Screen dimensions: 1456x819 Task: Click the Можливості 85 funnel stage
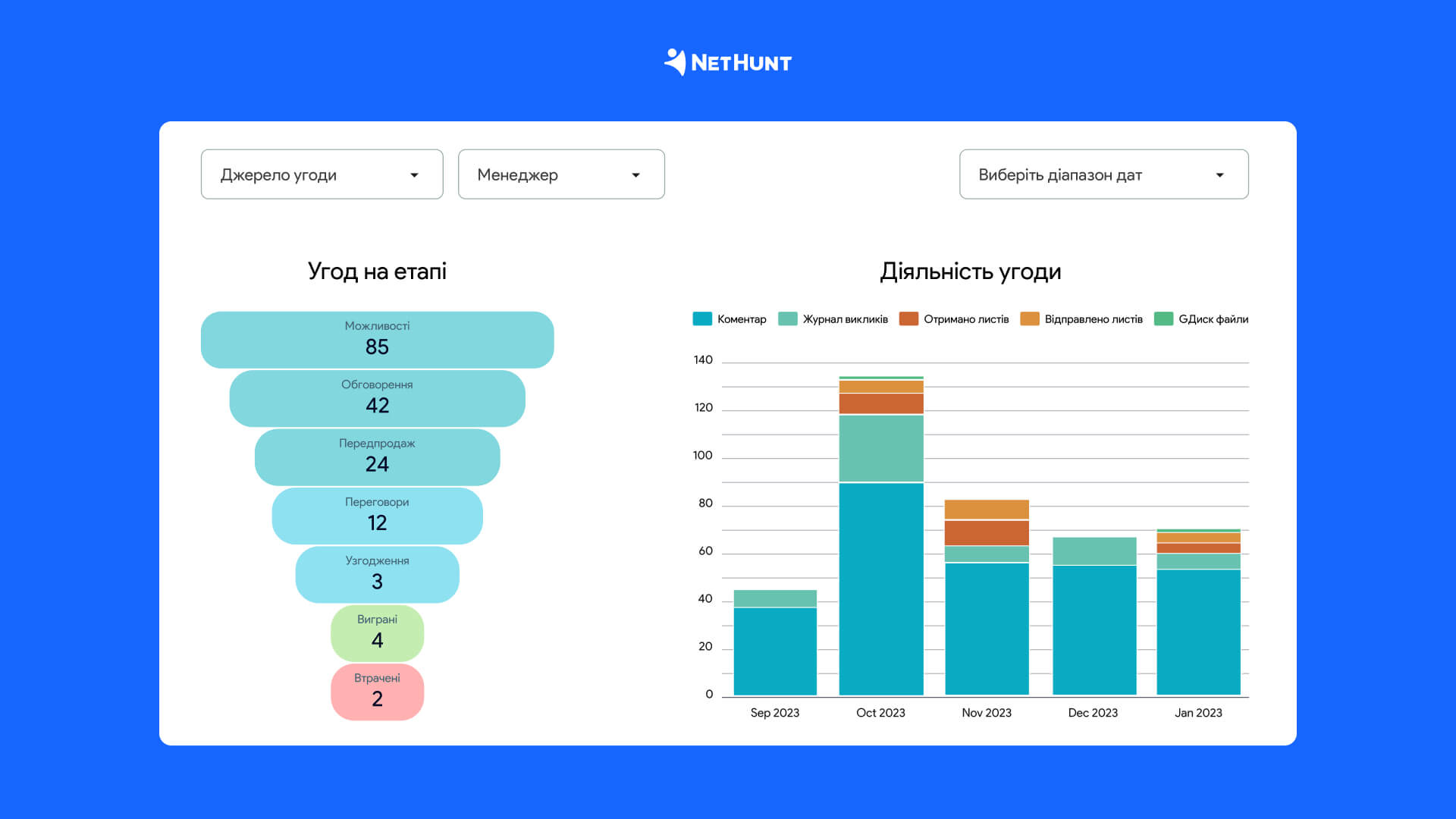377,340
